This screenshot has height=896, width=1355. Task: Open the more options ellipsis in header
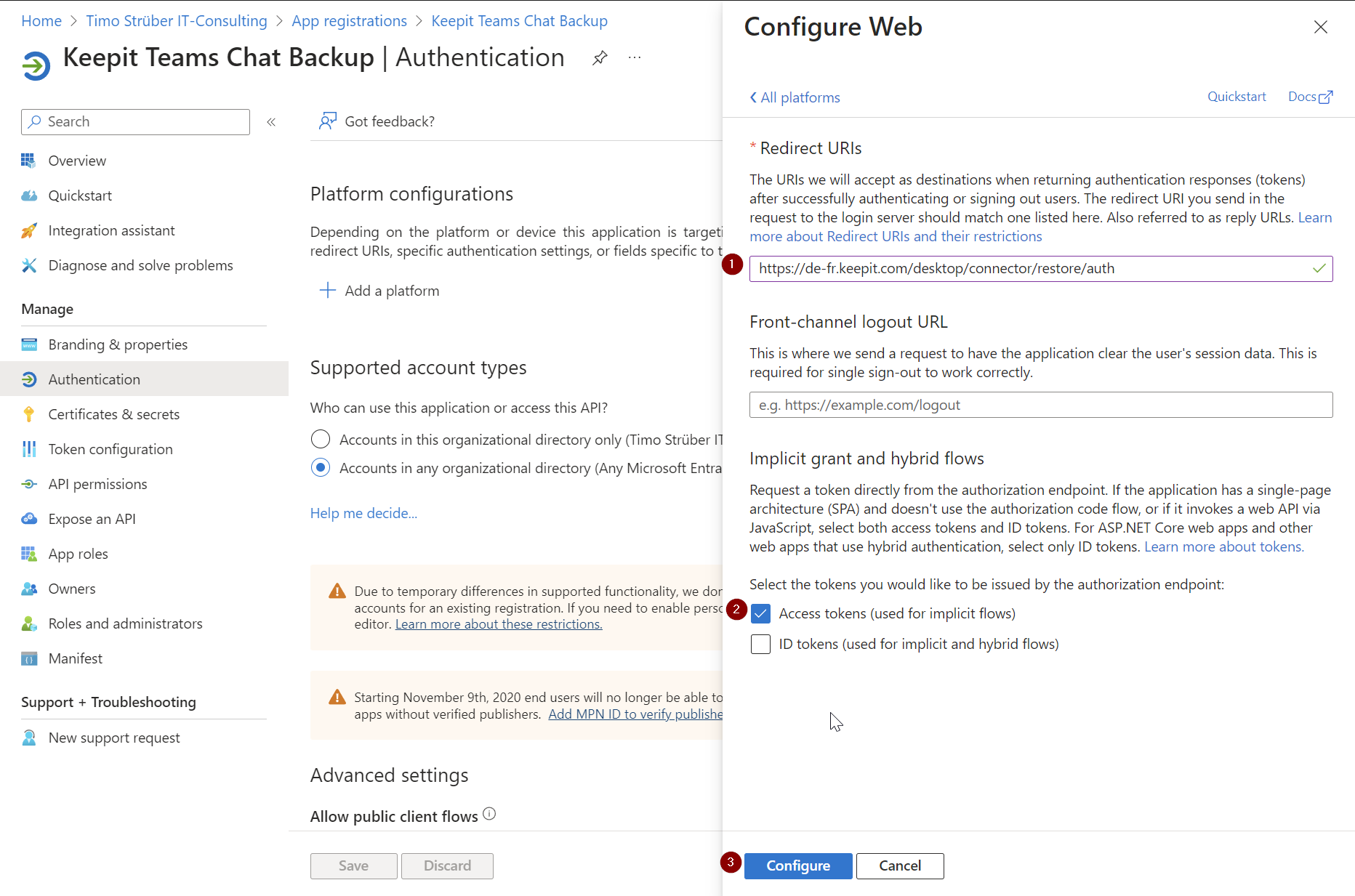coord(635,57)
